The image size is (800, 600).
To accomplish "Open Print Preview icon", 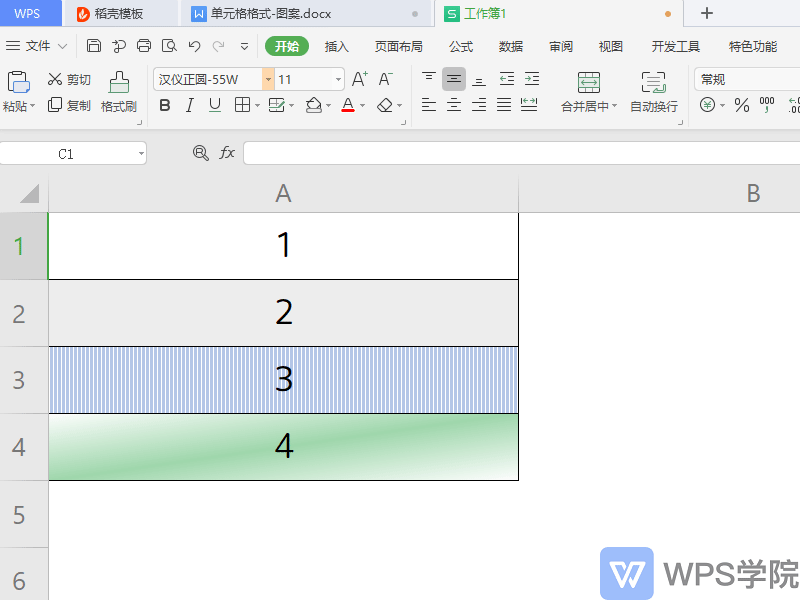I will [x=169, y=46].
